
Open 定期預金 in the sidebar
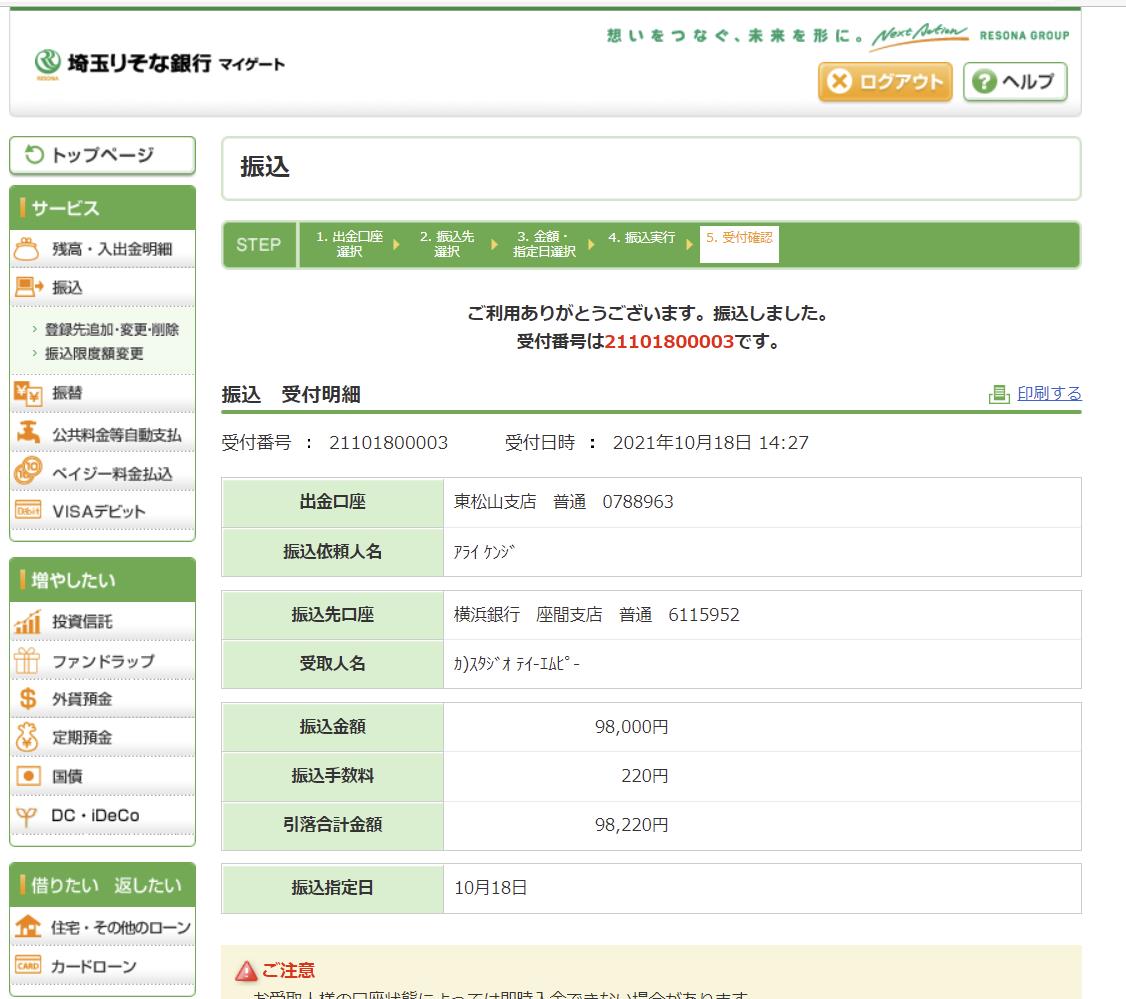pos(82,738)
